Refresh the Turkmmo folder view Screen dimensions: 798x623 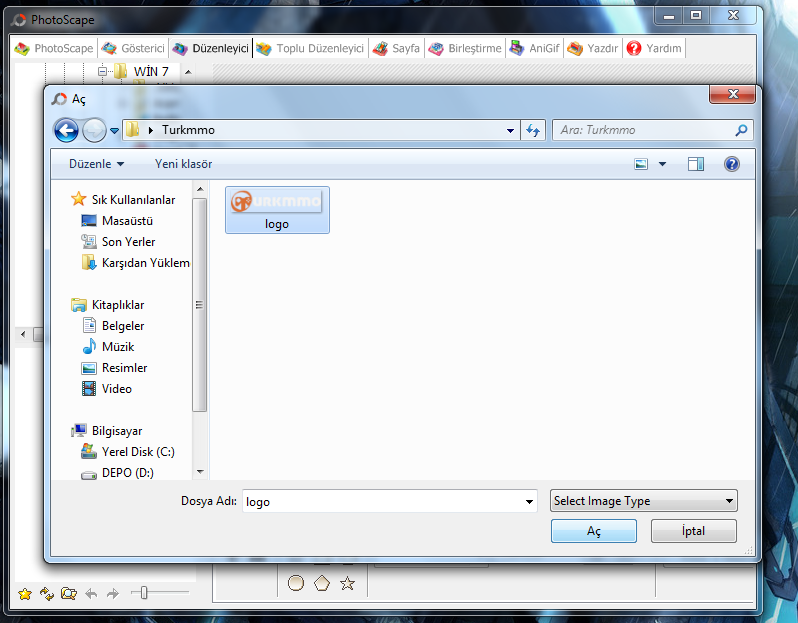pyautogui.click(x=533, y=130)
